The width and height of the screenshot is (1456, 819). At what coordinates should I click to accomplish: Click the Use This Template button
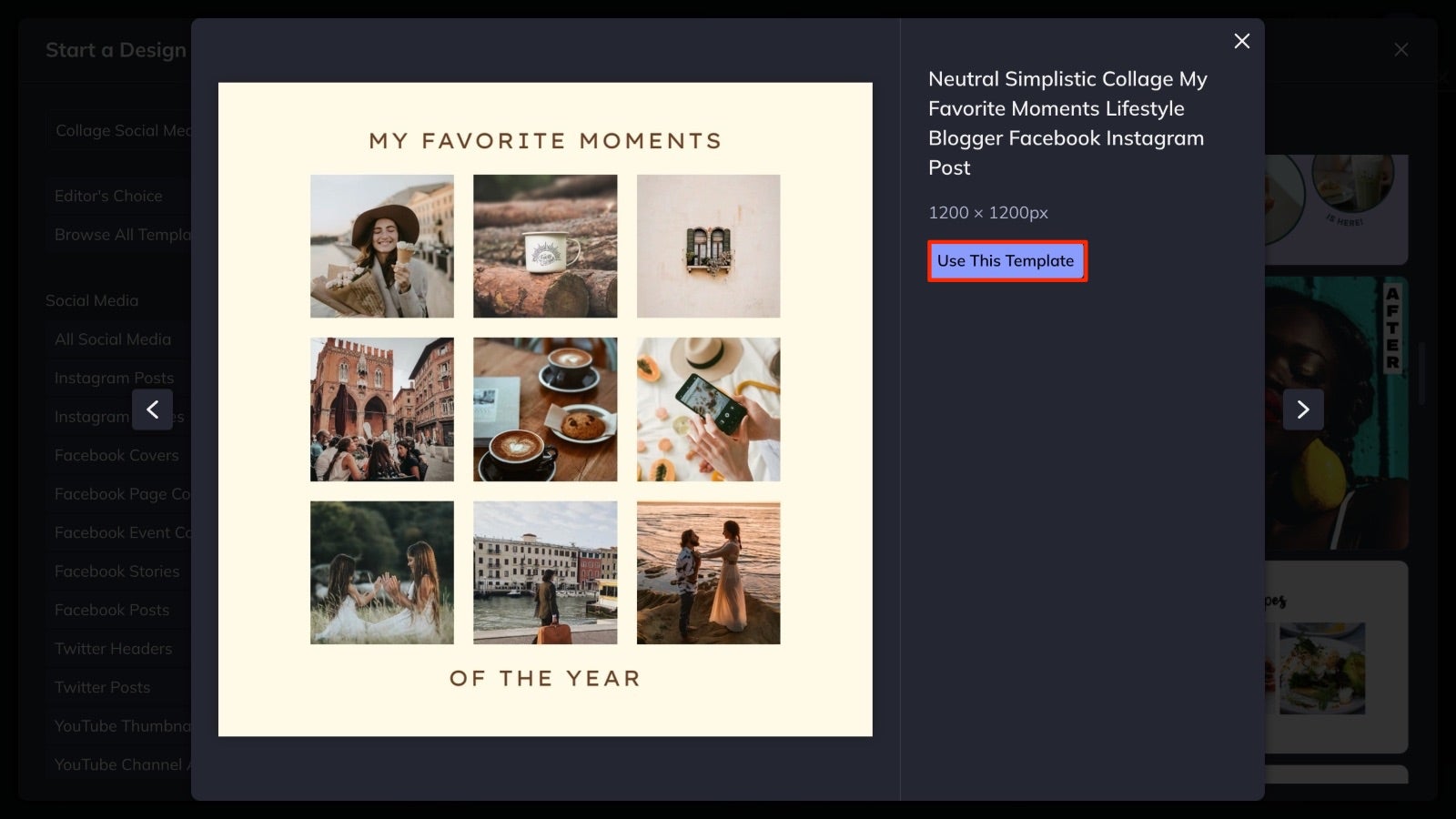(1006, 260)
